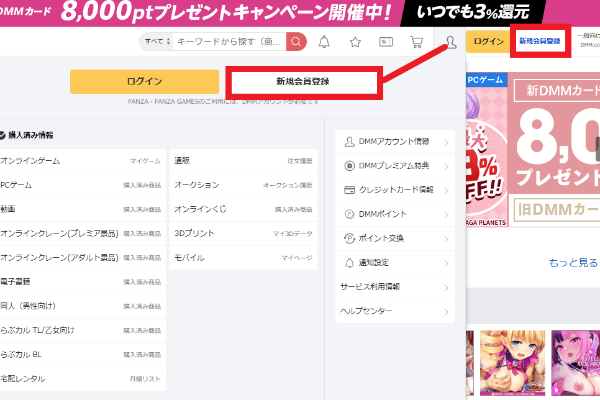Expand the DMMアカウント情報 chevron
600x400 pixels.
[446, 142]
